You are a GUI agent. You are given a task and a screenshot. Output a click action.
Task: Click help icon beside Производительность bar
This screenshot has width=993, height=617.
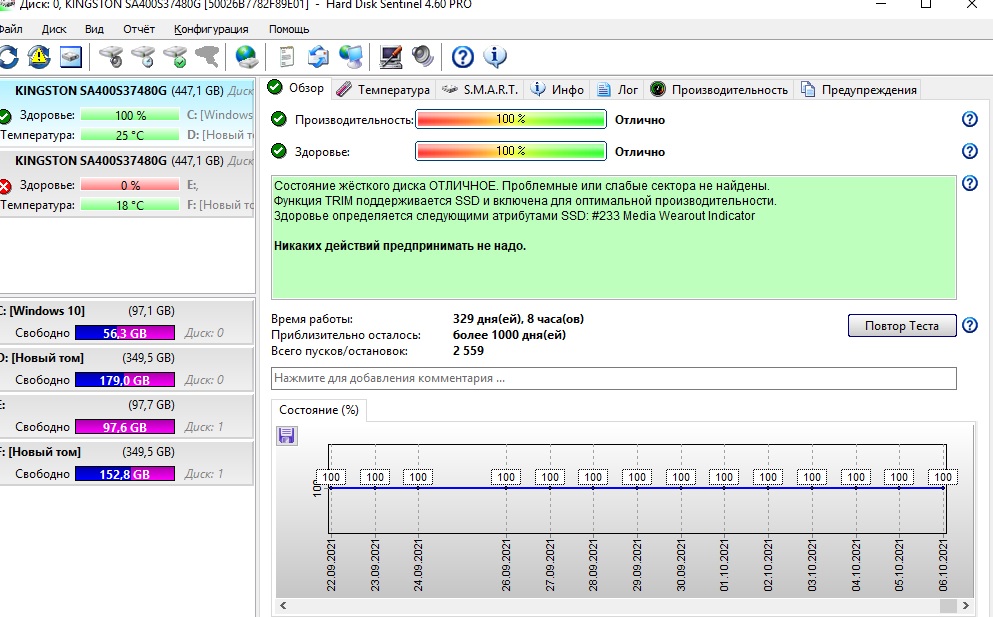(968, 120)
